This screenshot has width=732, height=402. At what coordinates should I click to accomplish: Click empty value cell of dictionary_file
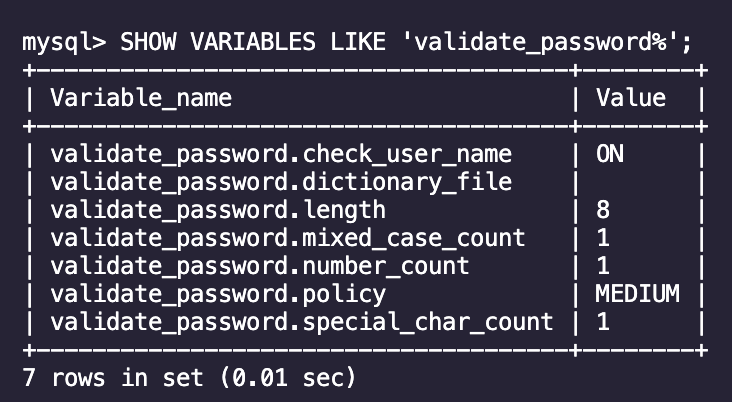click(x=638, y=182)
